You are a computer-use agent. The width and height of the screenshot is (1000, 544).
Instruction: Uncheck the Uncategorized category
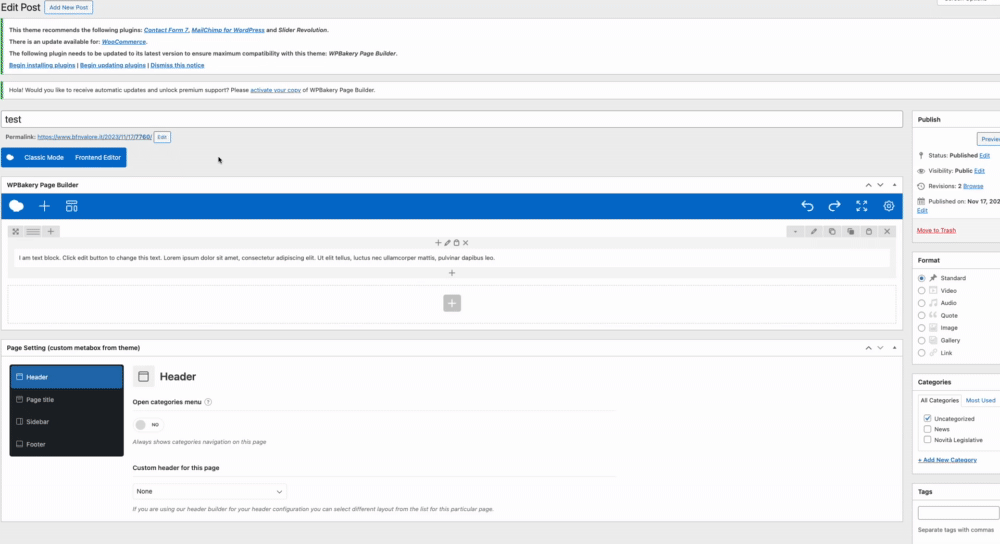pyautogui.click(x=927, y=418)
